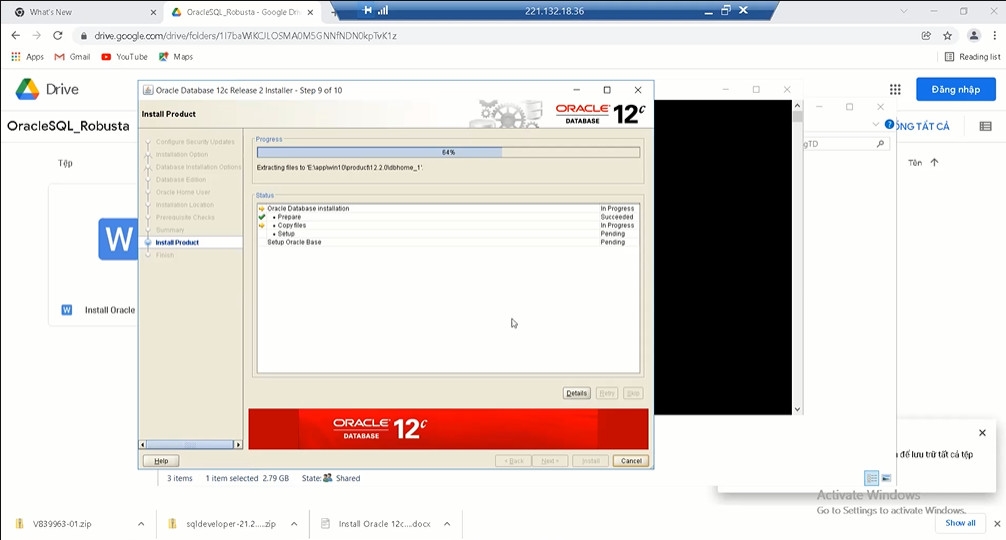The height and width of the screenshot is (540, 1006).
Task: Bookmark this page with the star icon
Action: click(x=948, y=36)
